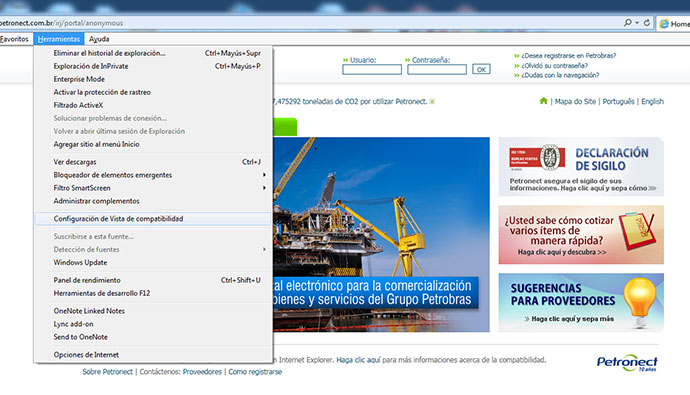The height and width of the screenshot is (395, 690).
Task: Switch language to English
Action: 652,102
